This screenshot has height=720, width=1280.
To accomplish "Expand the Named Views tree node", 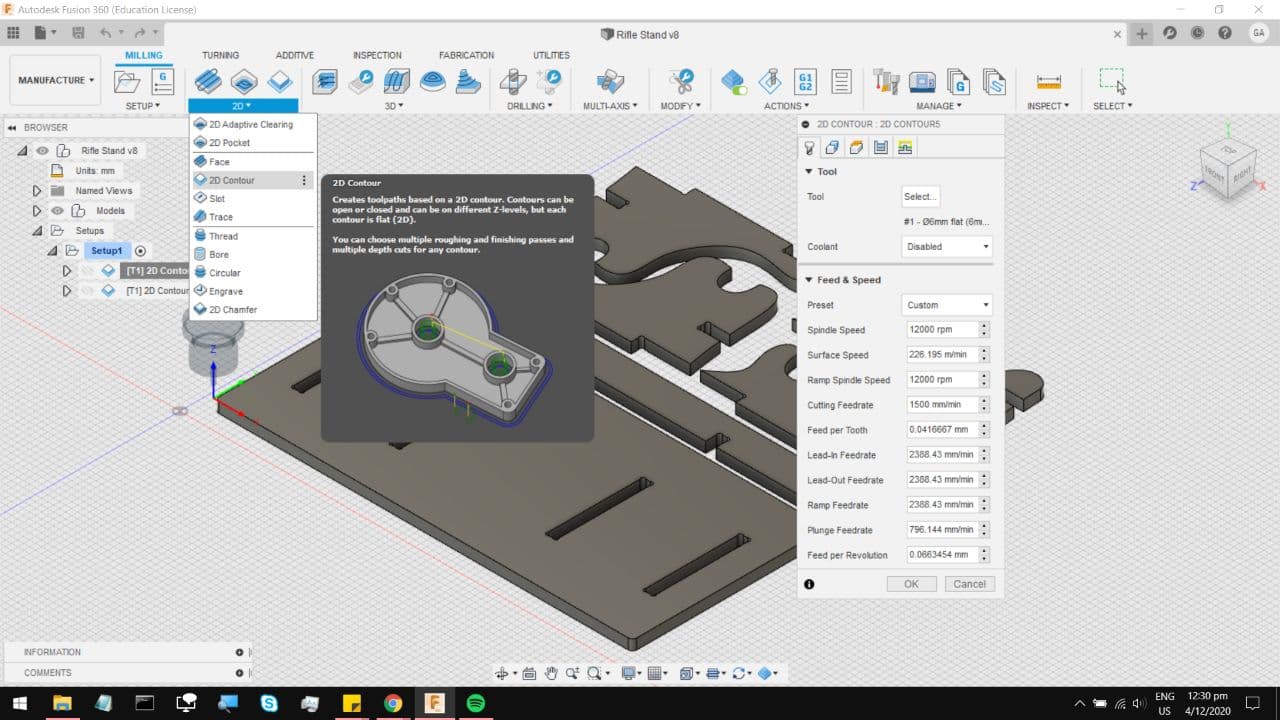I will coord(37,191).
